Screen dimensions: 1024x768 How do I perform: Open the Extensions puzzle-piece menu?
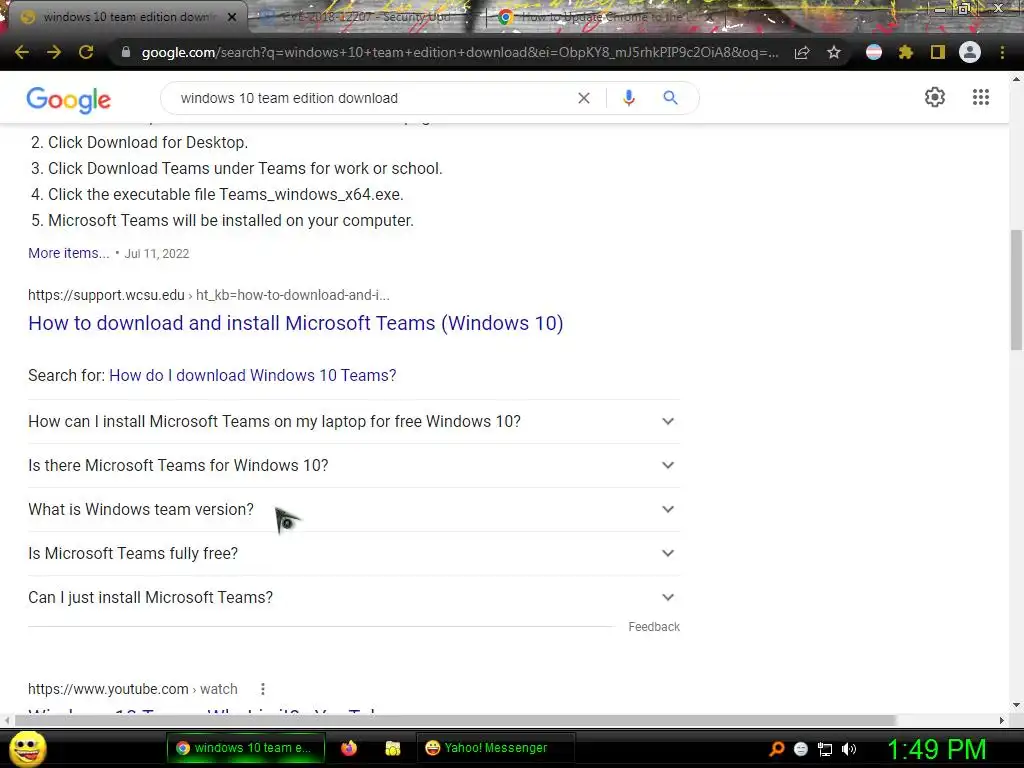(x=905, y=52)
